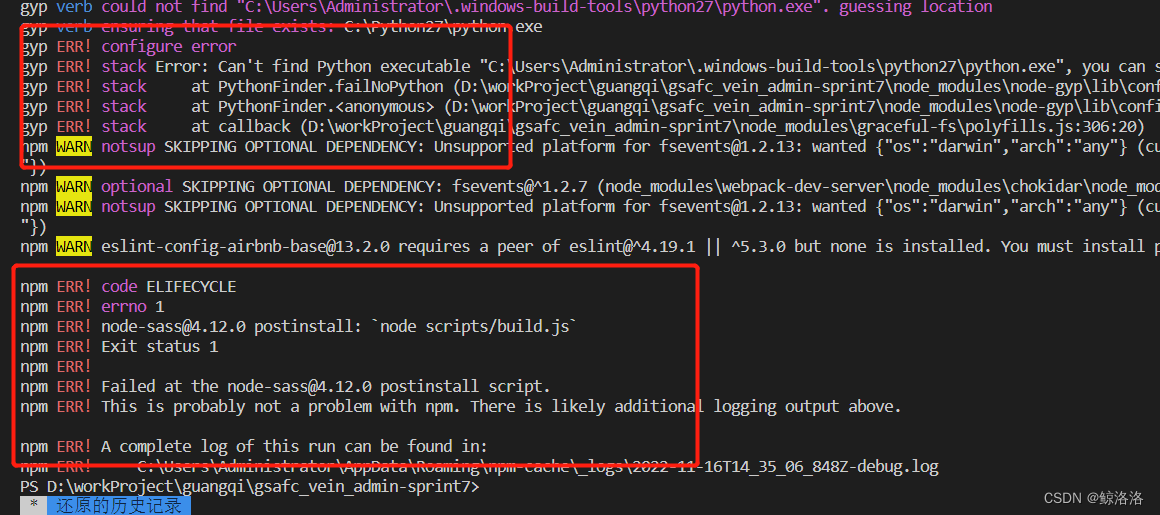Click the line 'npm ERR! Exit status 1'
The width and height of the screenshot is (1160, 515).
pos(119,346)
